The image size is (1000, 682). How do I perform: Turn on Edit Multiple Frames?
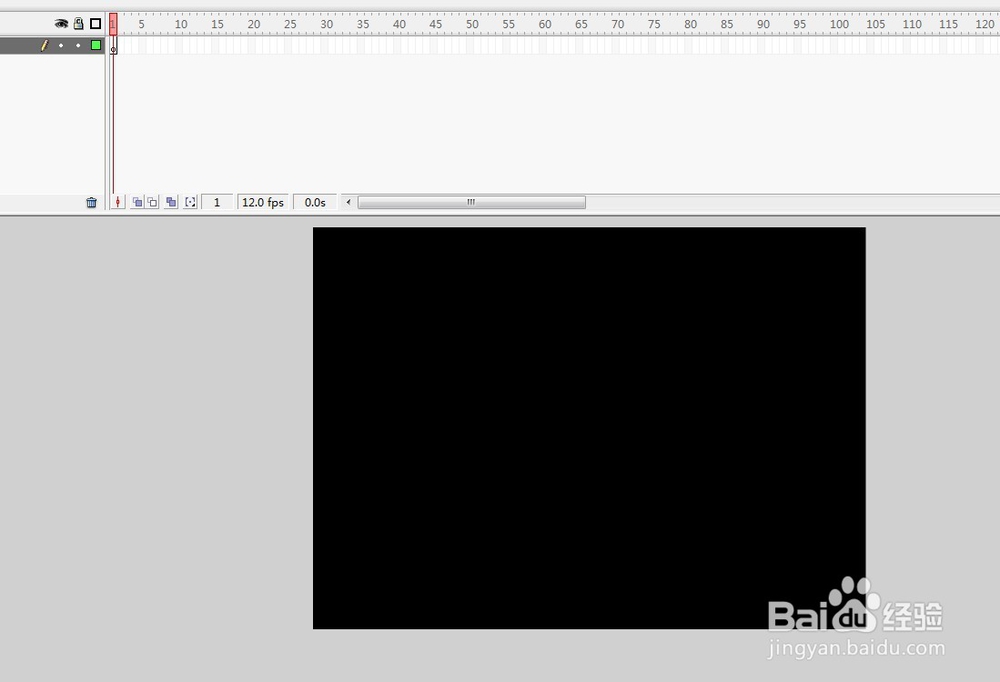pos(171,202)
